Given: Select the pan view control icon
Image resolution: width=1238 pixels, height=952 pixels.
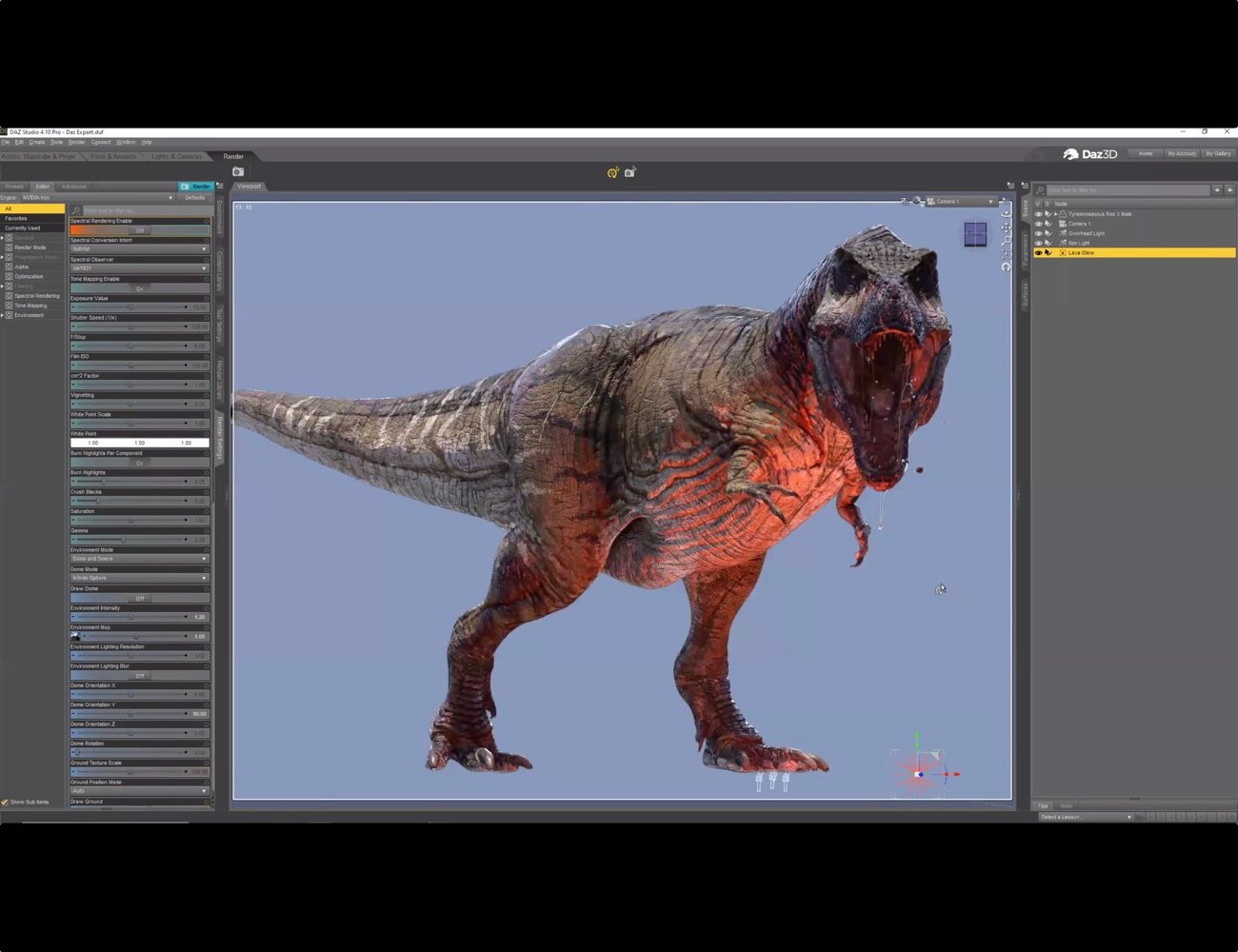Looking at the screenshot, I should [1006, 228].
